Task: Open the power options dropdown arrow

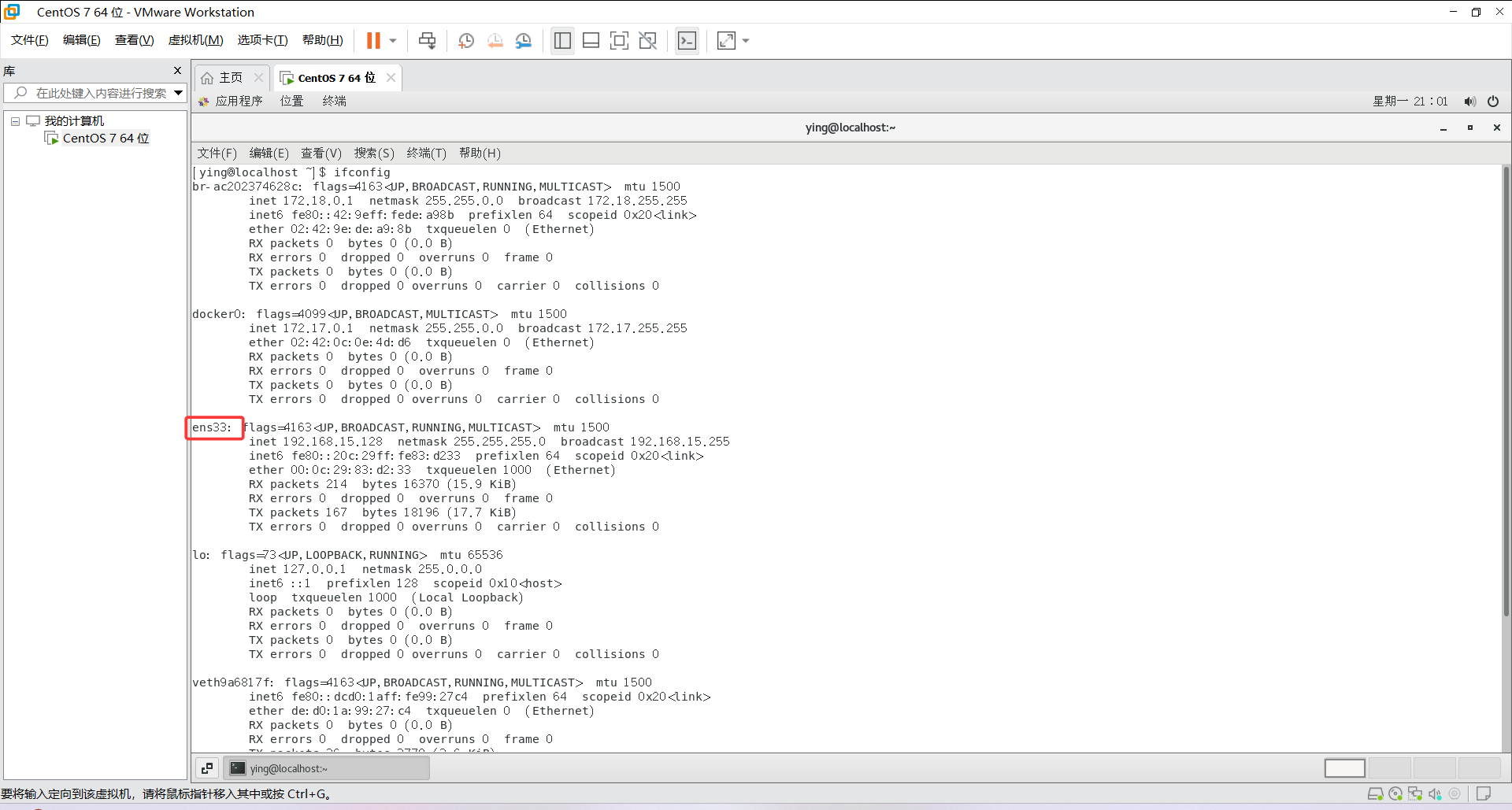Action: [393, 40]
